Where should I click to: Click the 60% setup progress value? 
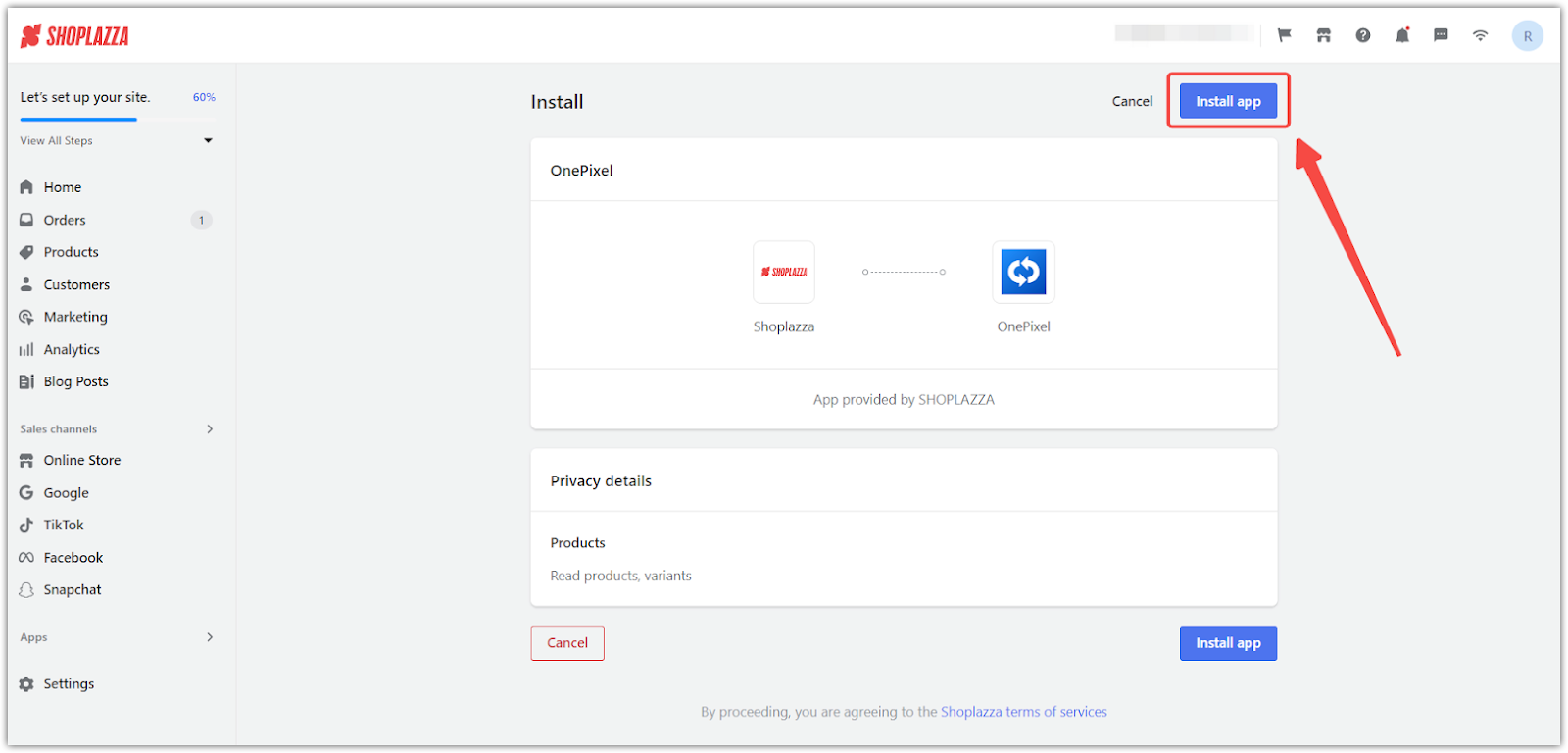click(204, 97)
